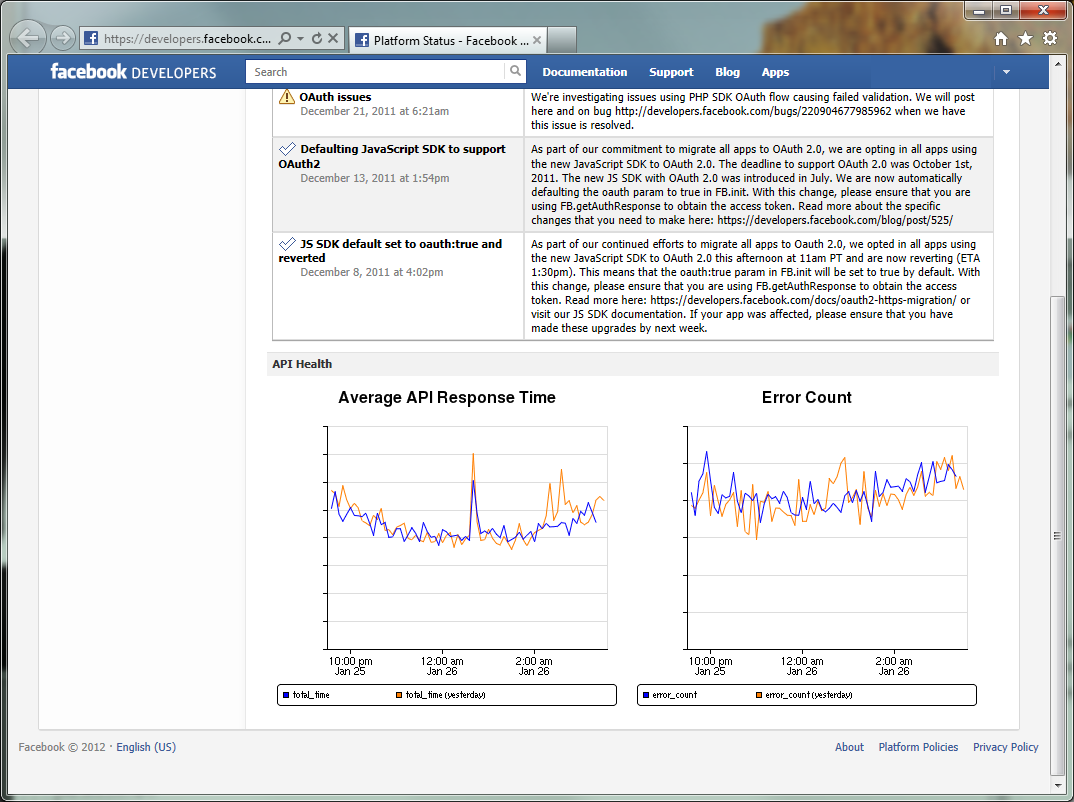1074x802 pixels.
Task: Click the orange total_time (yesterday) legend swatch
Action: pyautogui.click(x=399, y=695)
